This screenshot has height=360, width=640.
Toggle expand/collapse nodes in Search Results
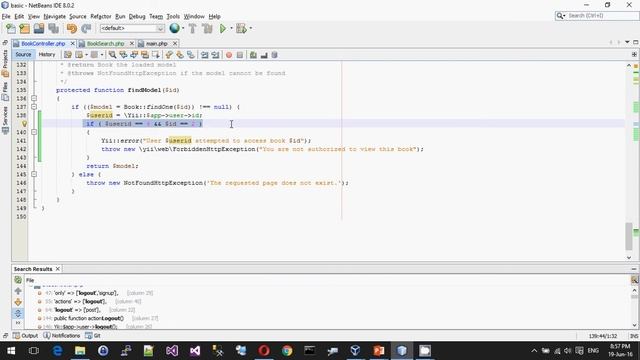18,313
